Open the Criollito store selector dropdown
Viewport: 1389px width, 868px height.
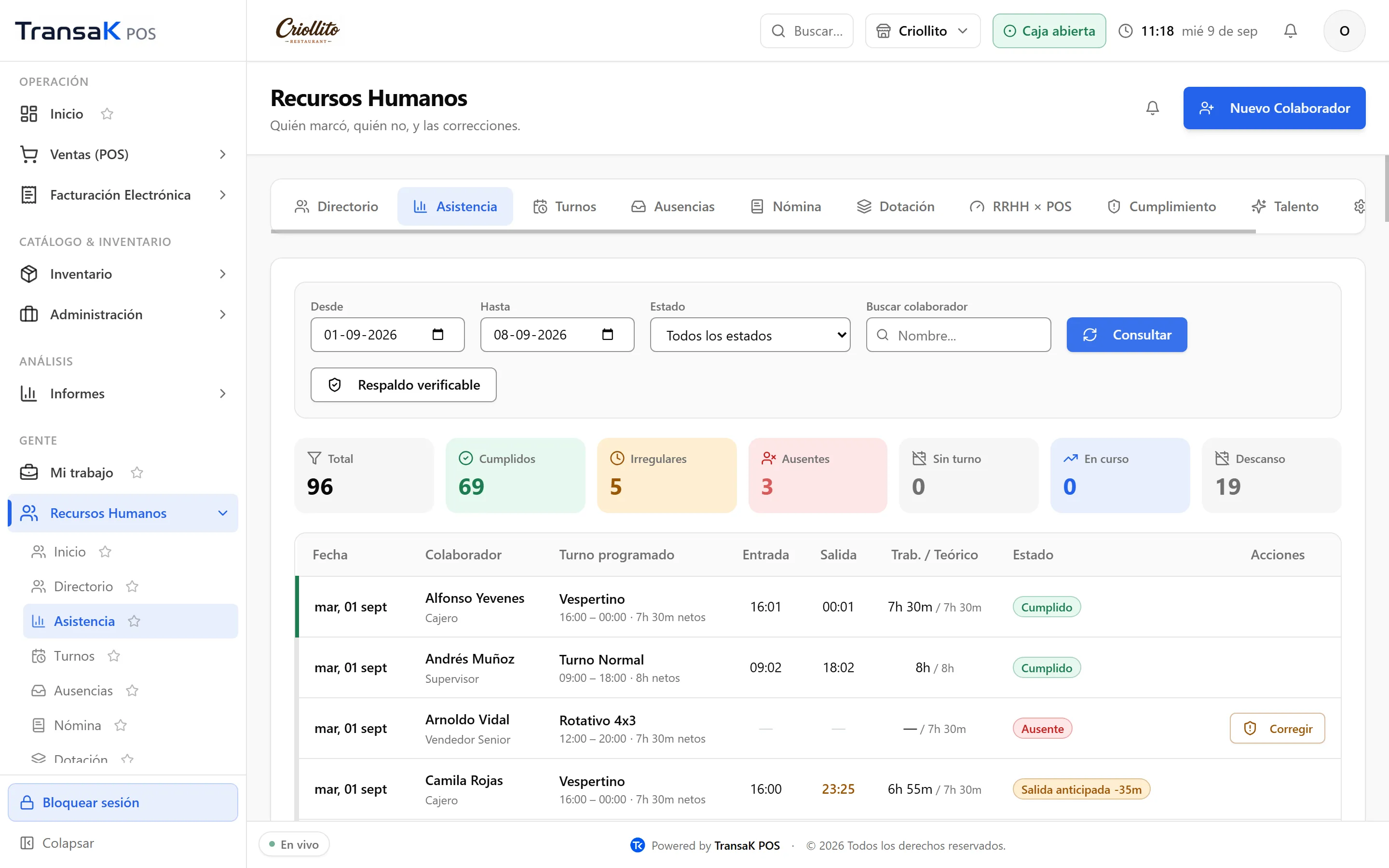(922, 31)
